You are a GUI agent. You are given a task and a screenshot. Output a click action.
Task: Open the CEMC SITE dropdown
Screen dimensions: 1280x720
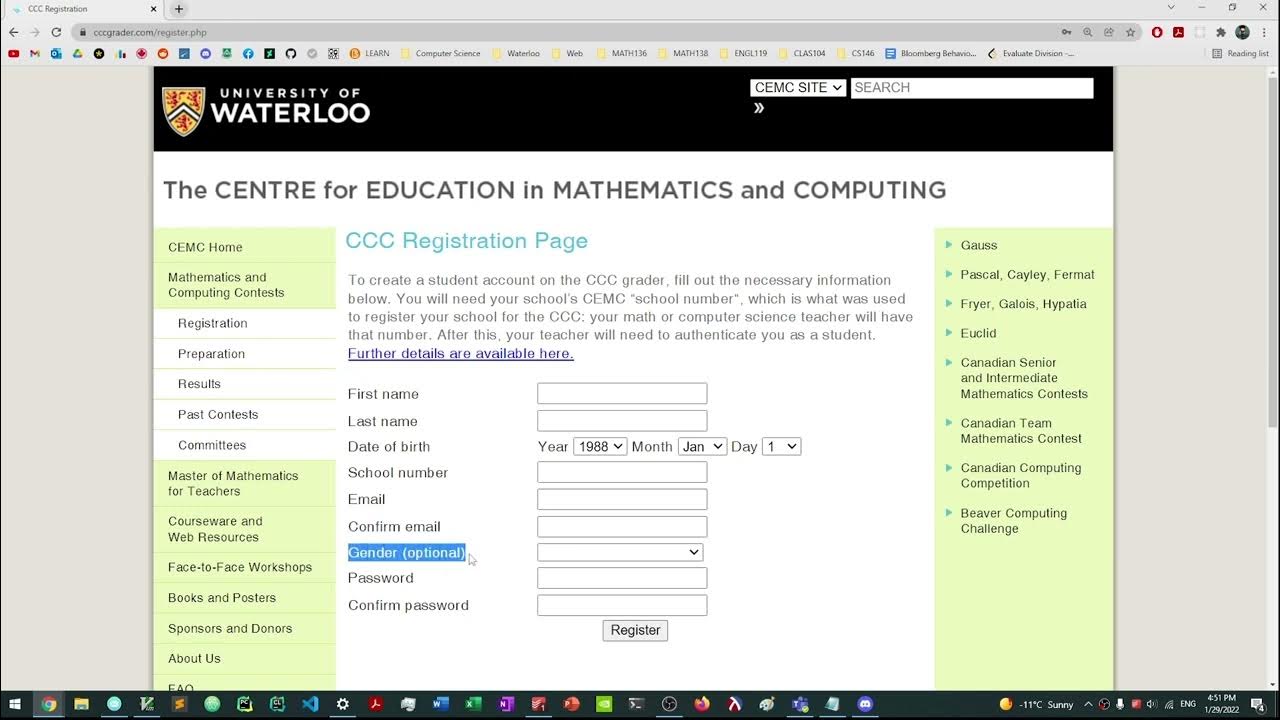pyautogui.click(x=798, y=88)
